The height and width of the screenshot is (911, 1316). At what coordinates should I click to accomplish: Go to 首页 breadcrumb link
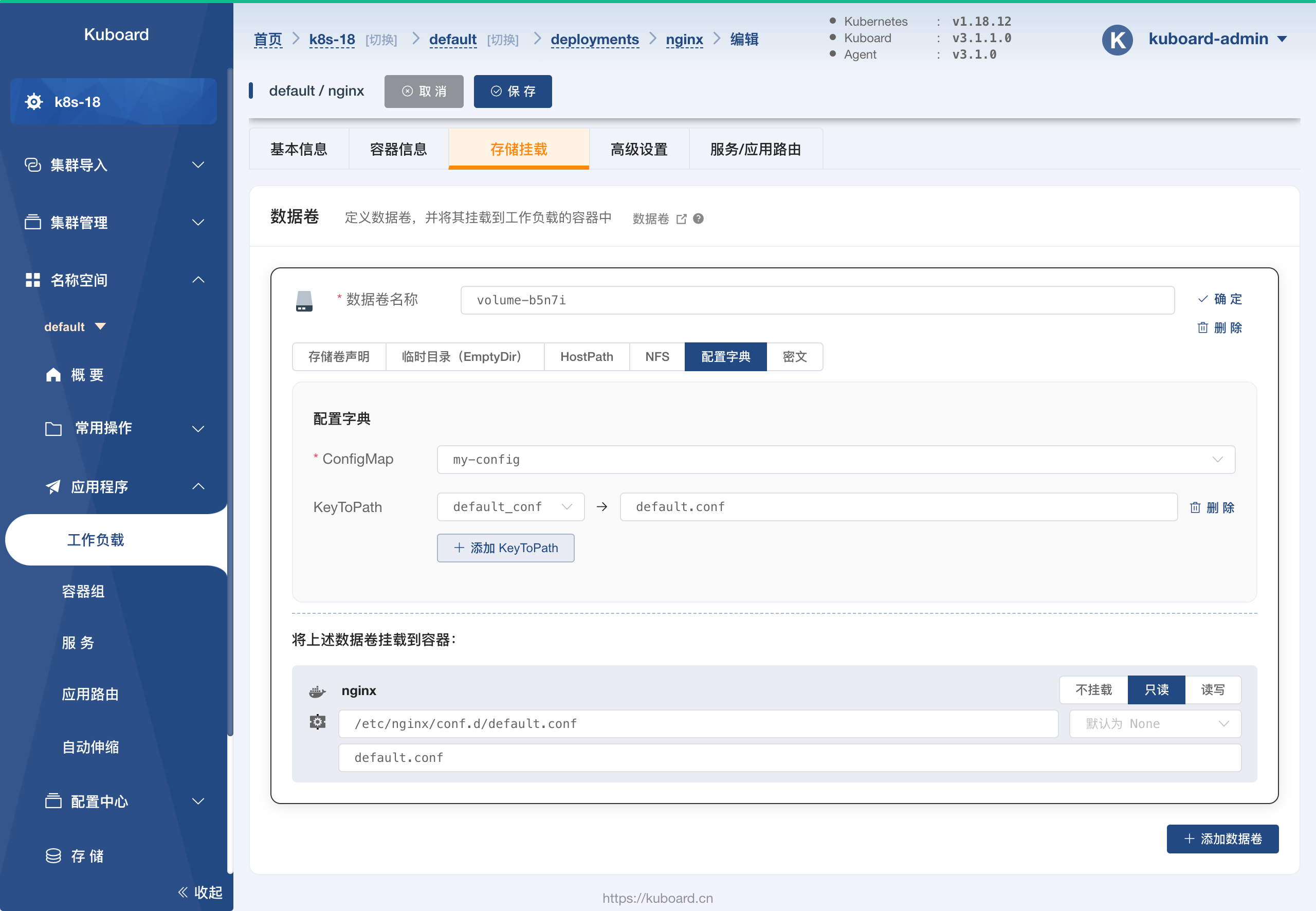click(x=268, y=40)
